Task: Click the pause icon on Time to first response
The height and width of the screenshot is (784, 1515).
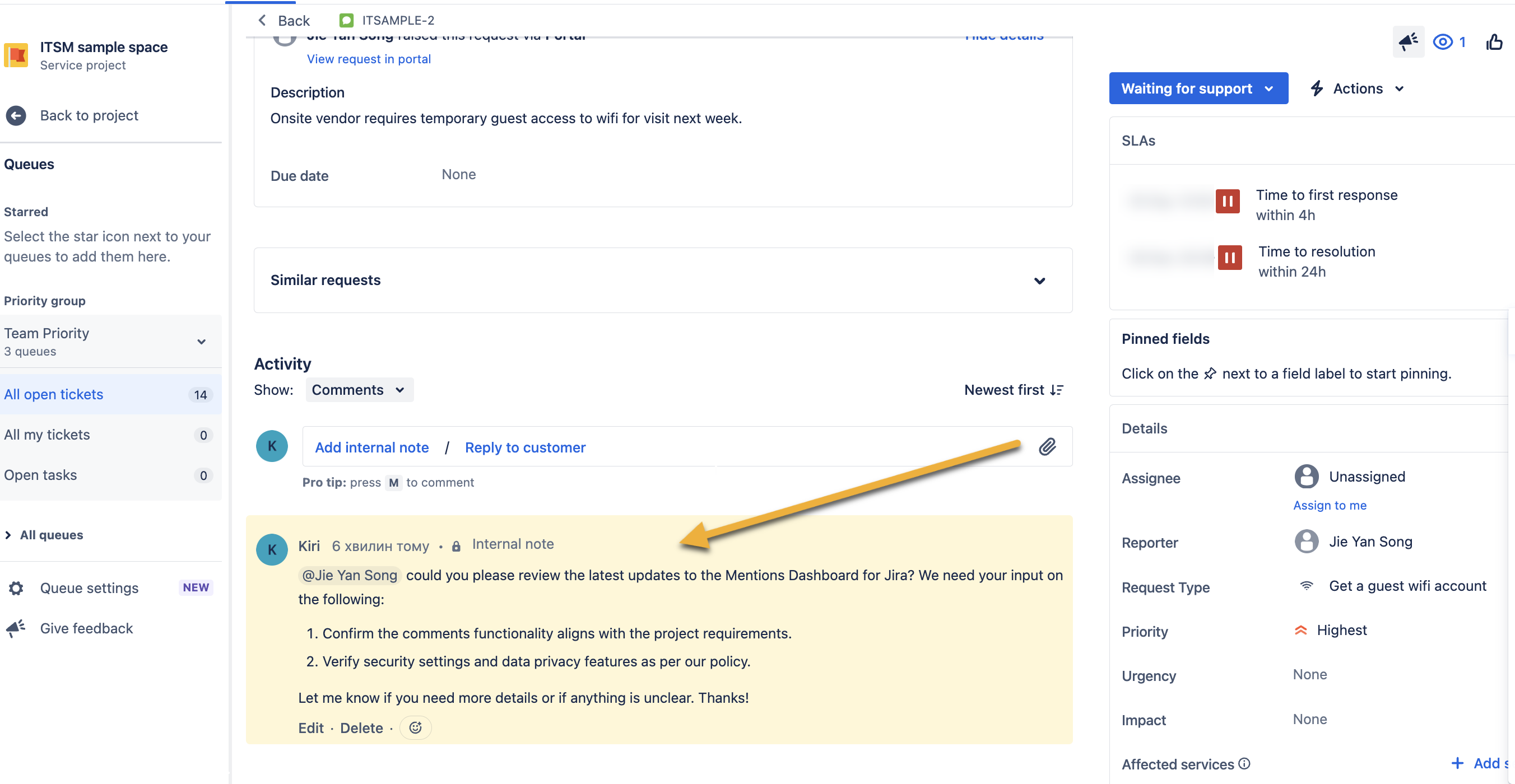Action: pyautogui.click(x=1229, y=201)
